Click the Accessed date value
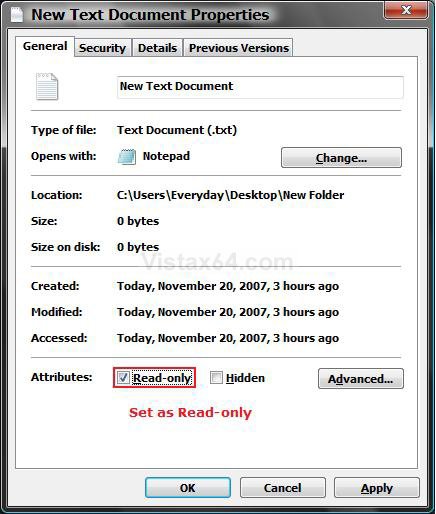This screenshot has height=514, width=436. point(228,338)
